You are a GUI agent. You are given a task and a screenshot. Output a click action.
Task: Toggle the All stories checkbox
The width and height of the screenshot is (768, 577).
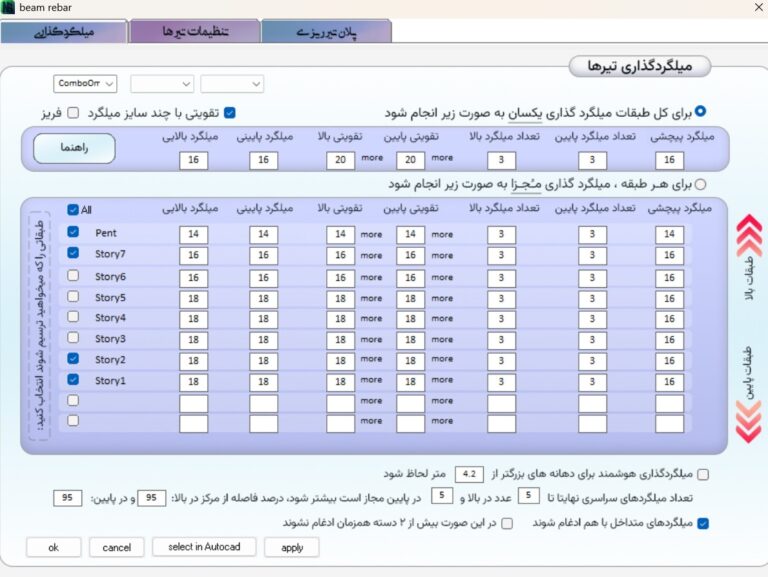click(73, 210)
